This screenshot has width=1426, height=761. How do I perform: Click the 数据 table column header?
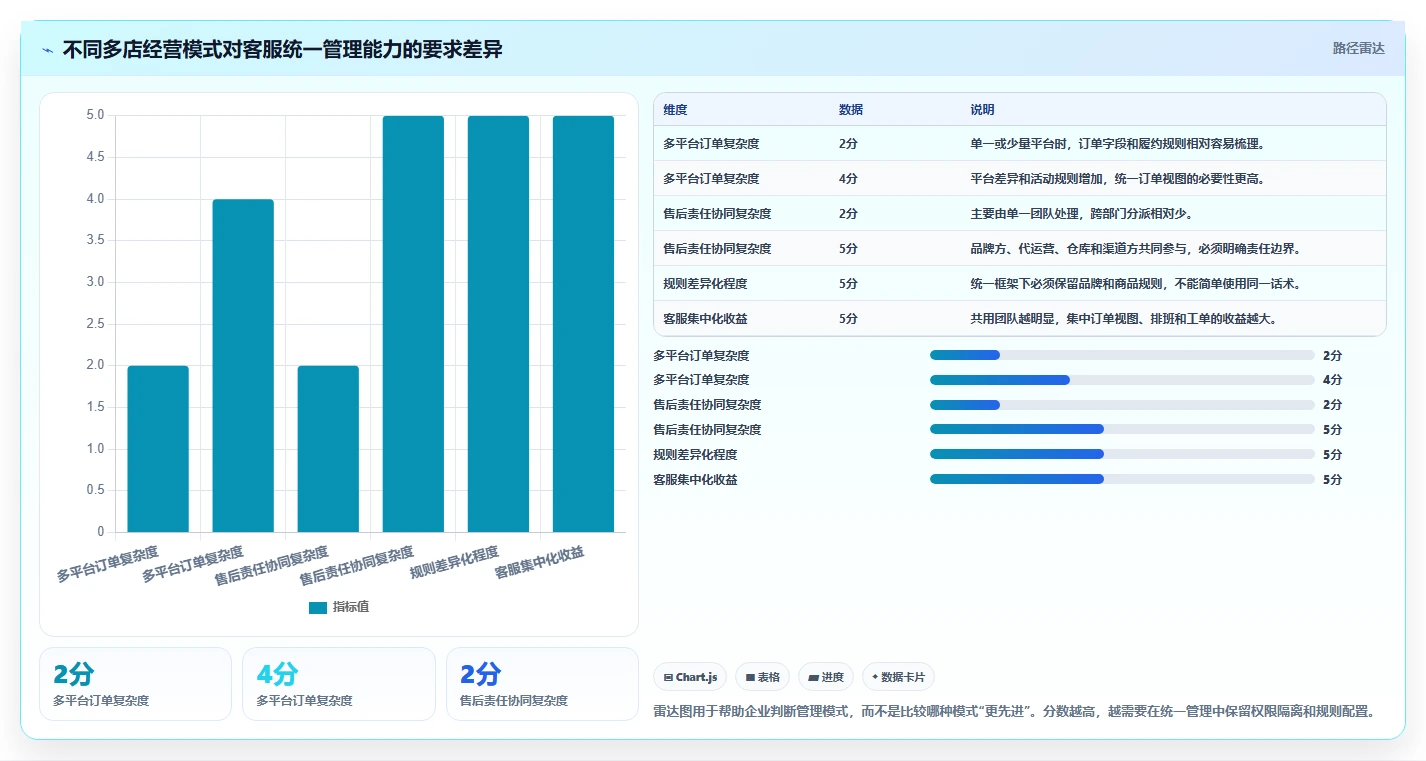[851, 110]
